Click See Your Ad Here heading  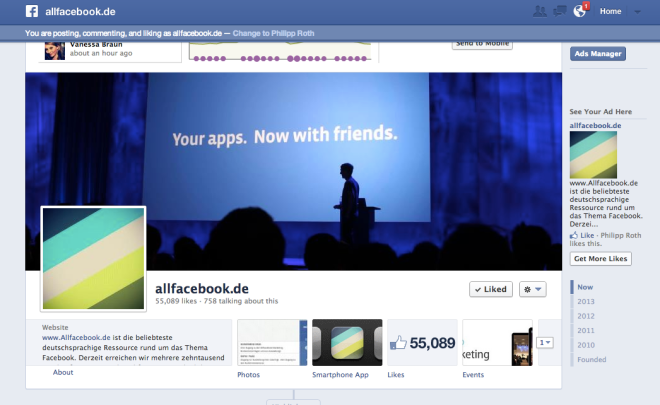click(x=601, y=112)
